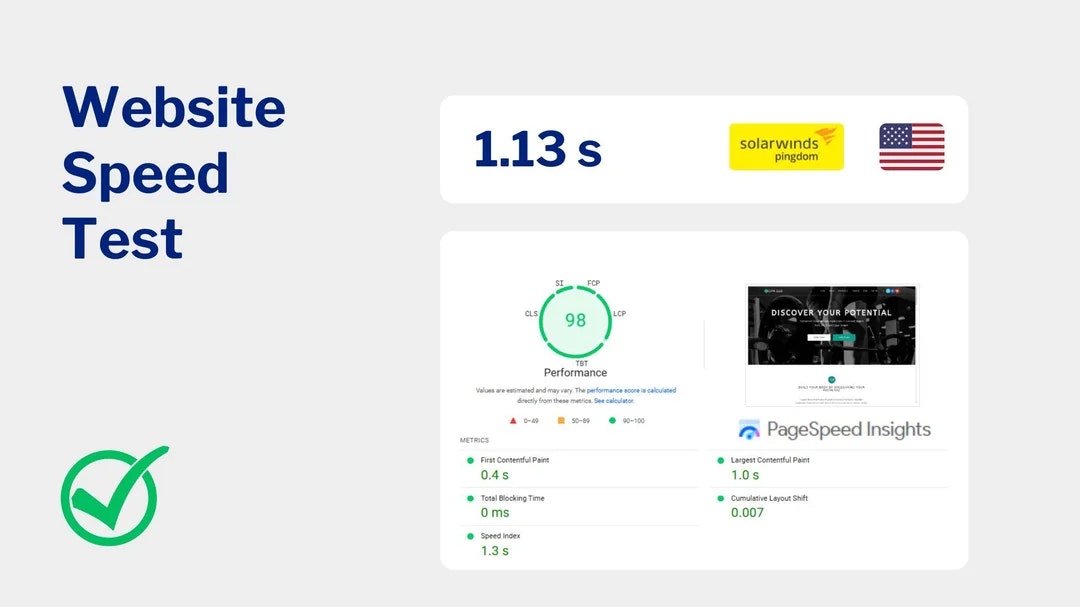Click the solarwinds pingdom logo

pos(786,147)
